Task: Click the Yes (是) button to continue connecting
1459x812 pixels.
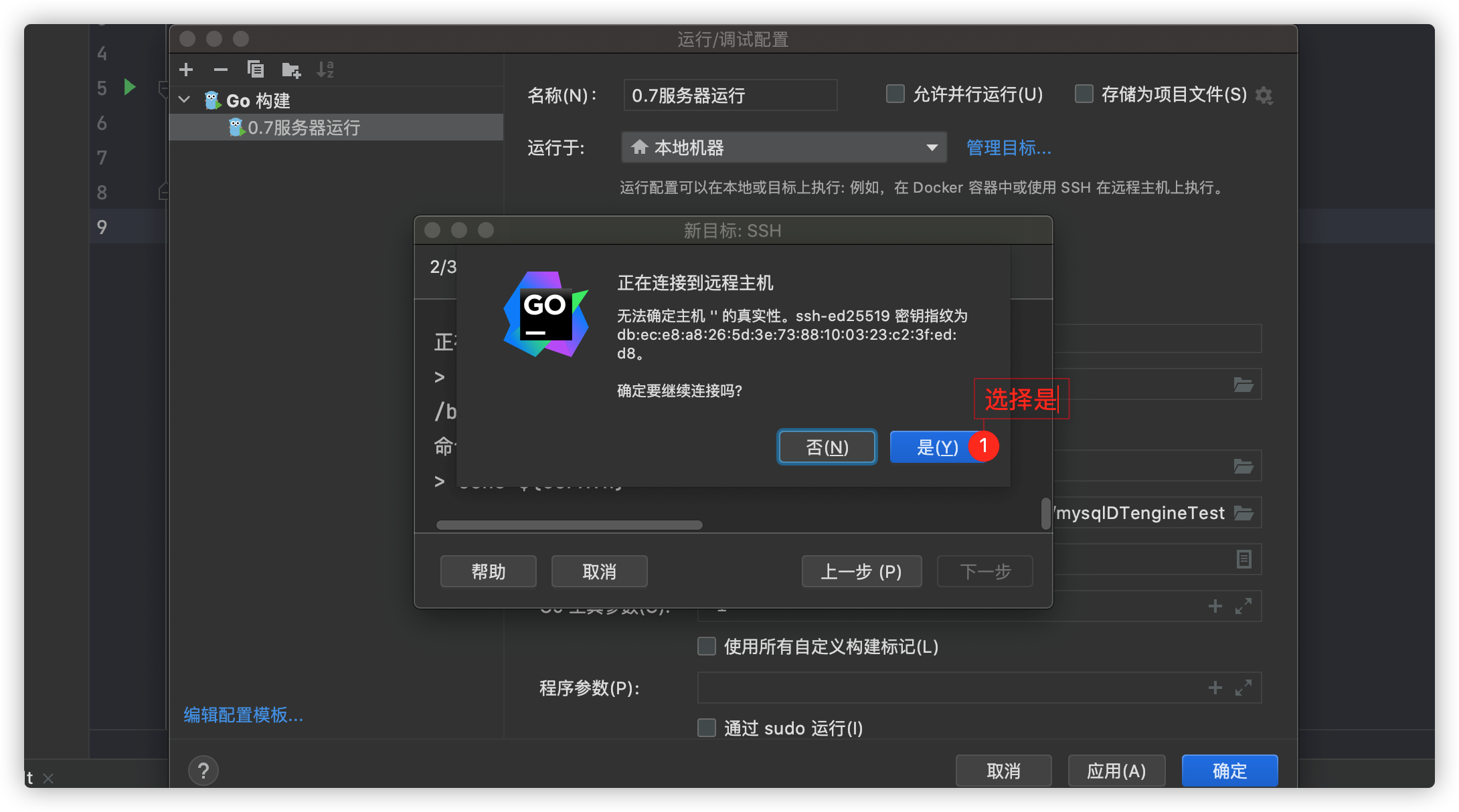Action: click(936, 447)
